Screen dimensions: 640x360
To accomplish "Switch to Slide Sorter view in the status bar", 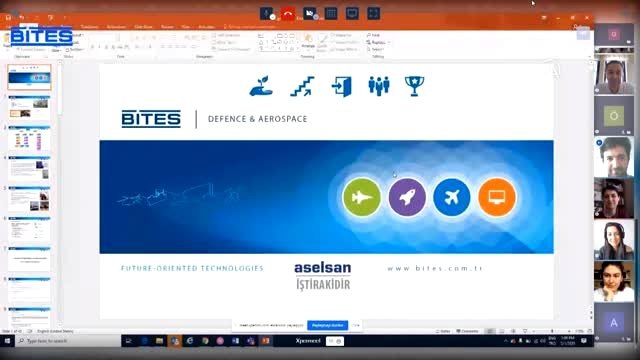I will coord(502,331).
